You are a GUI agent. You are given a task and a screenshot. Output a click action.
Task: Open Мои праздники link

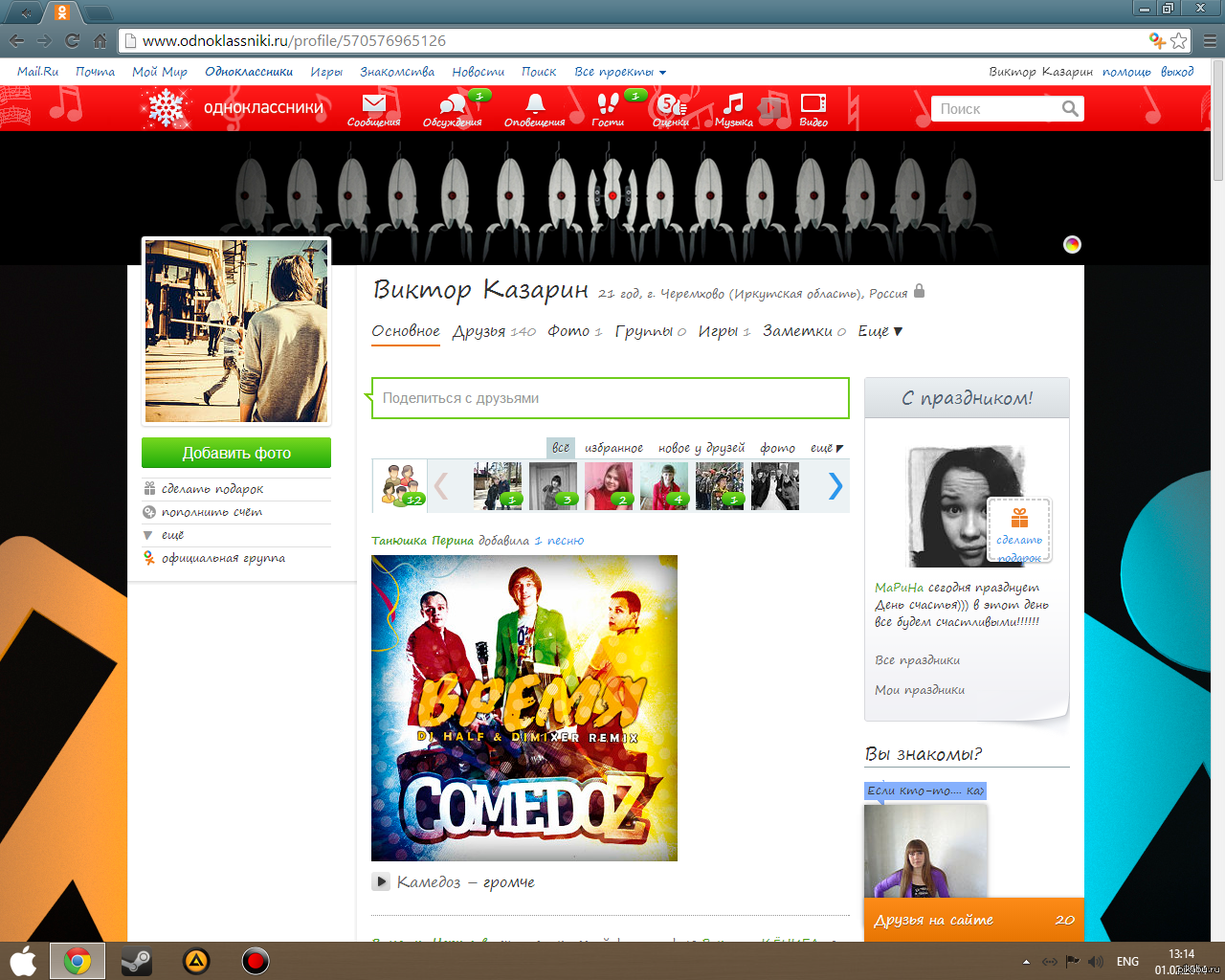pyautogui.click(x=920, y=690)
